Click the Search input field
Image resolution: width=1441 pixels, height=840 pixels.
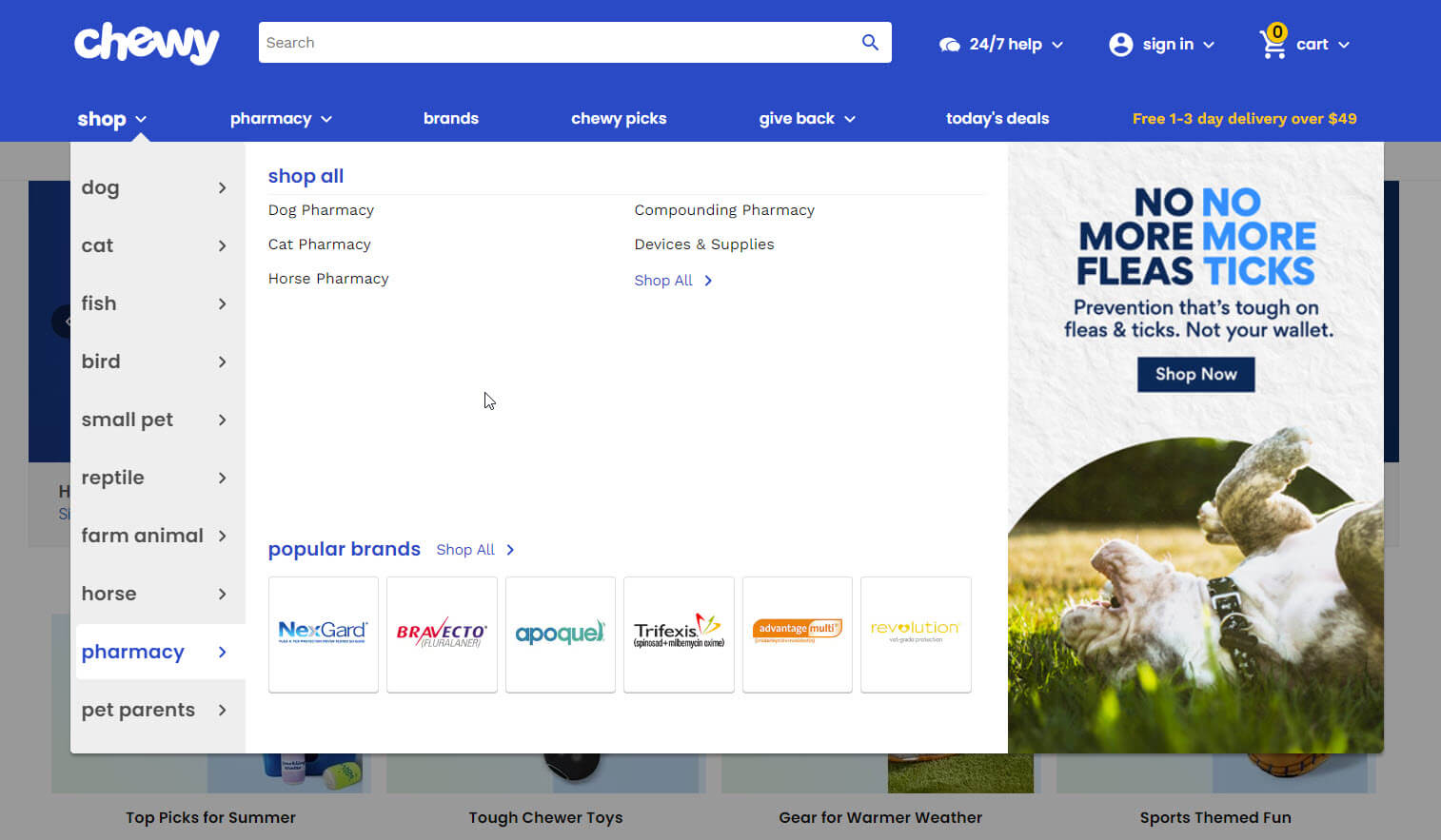click(x=562, y=43)
